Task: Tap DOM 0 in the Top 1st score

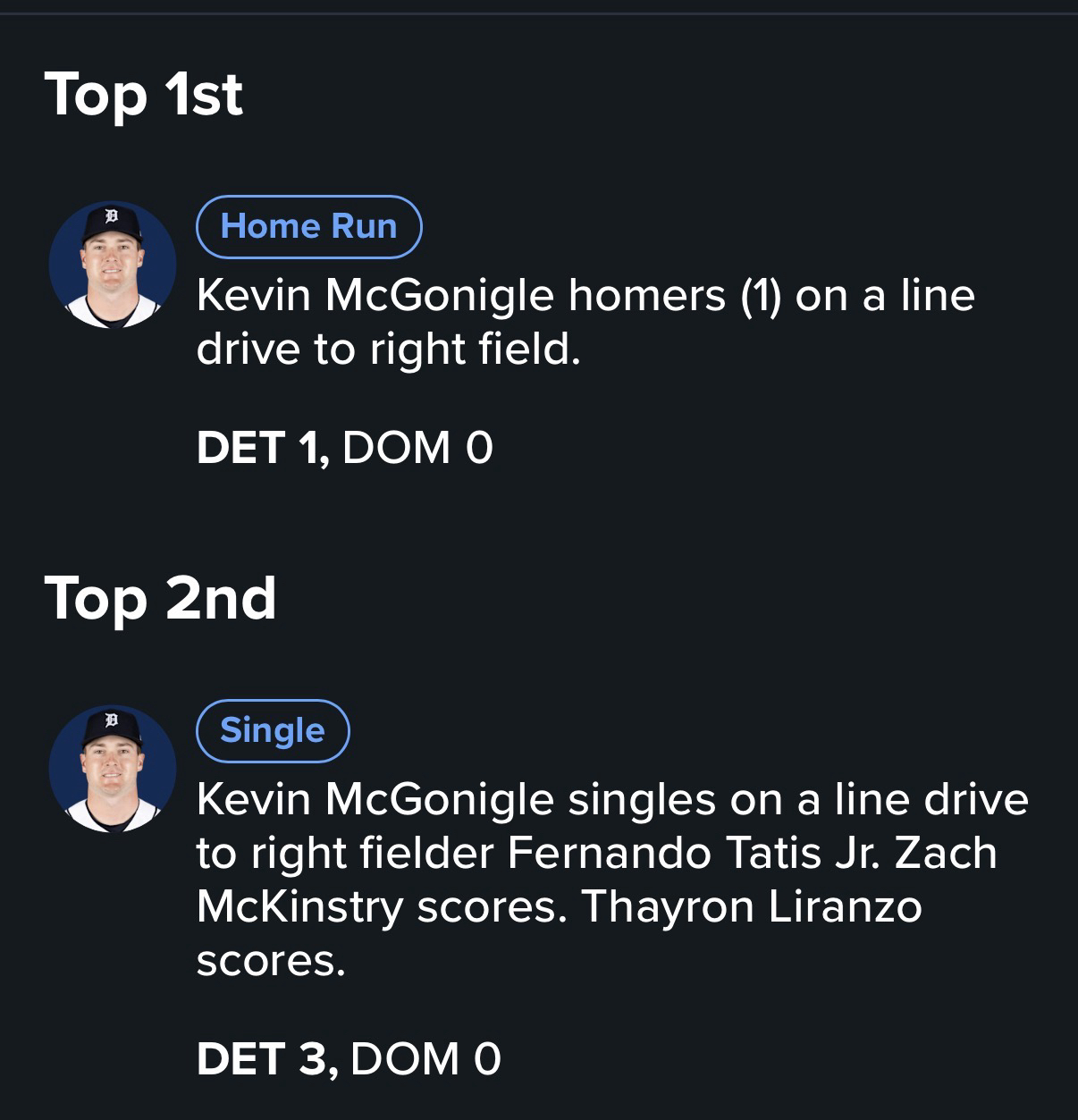Action: tap(417, 448)
